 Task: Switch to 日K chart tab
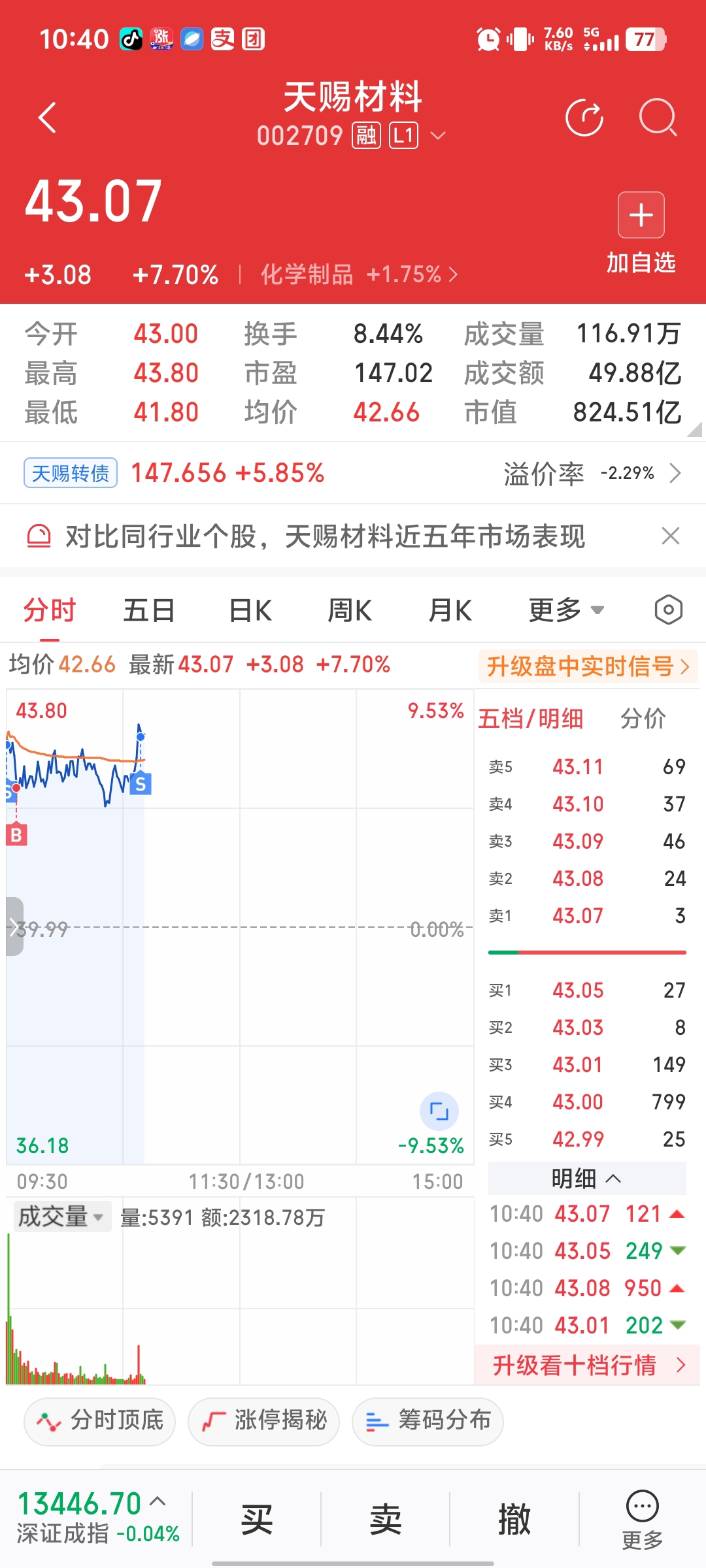(250, 611)
